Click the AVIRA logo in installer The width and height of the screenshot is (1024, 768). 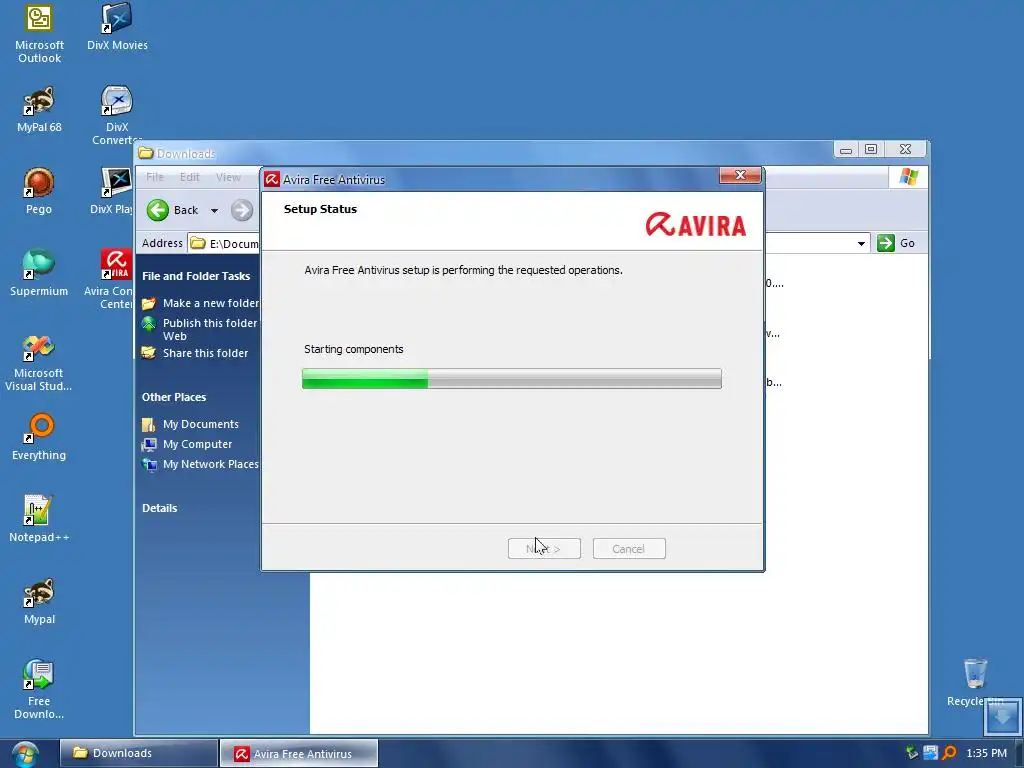[696, 224]
